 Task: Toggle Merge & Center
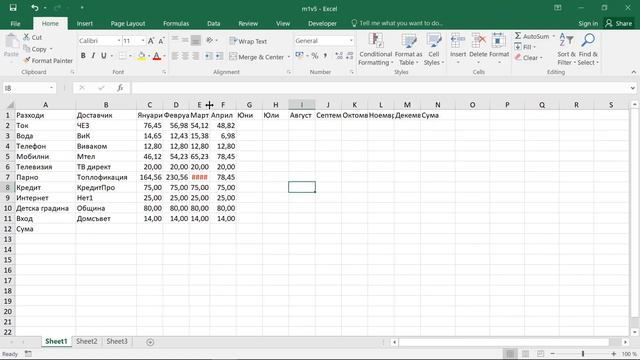(x=256, y=57)
